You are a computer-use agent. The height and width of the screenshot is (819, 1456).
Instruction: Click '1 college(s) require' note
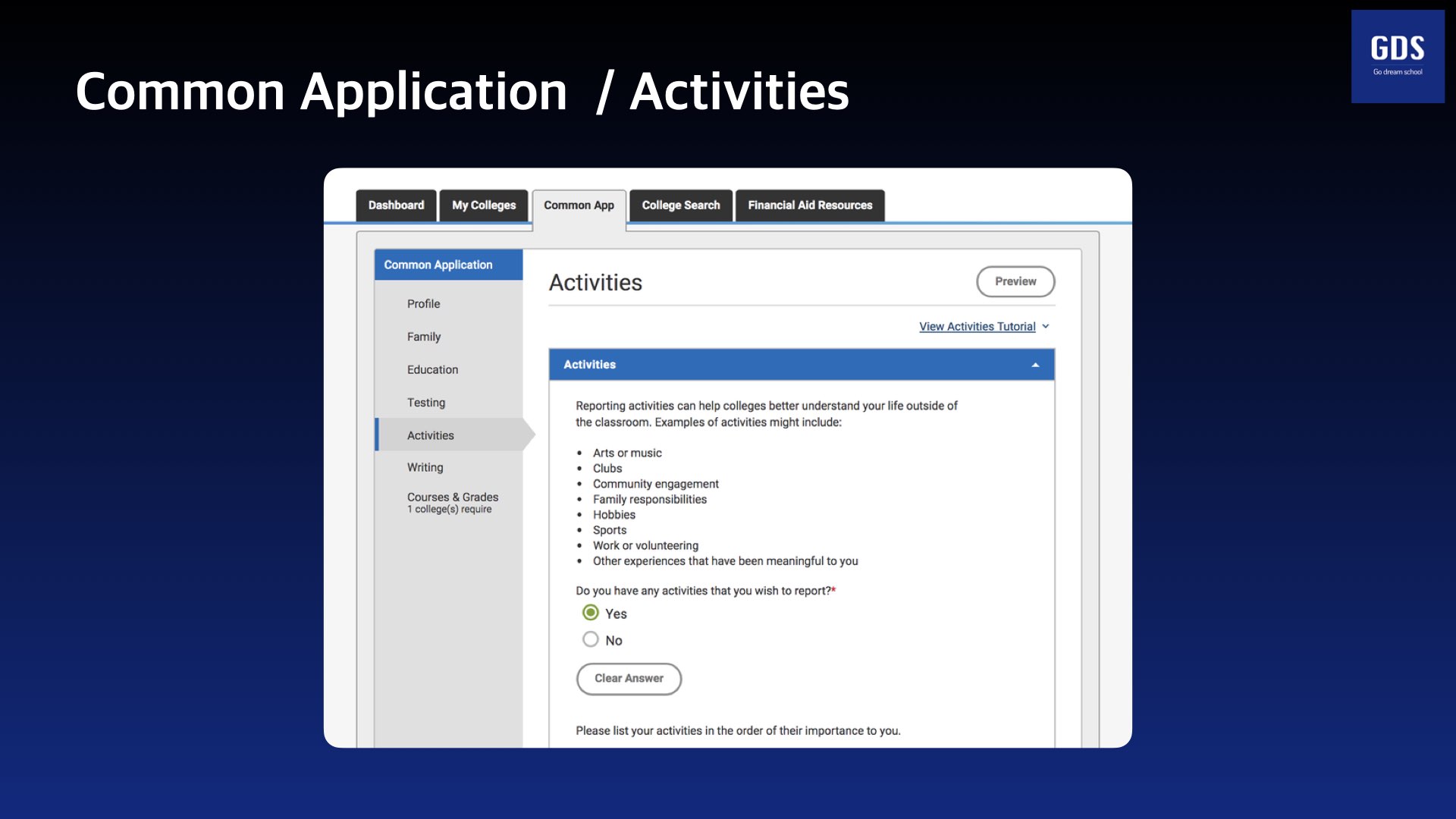[x=449, y=510]
